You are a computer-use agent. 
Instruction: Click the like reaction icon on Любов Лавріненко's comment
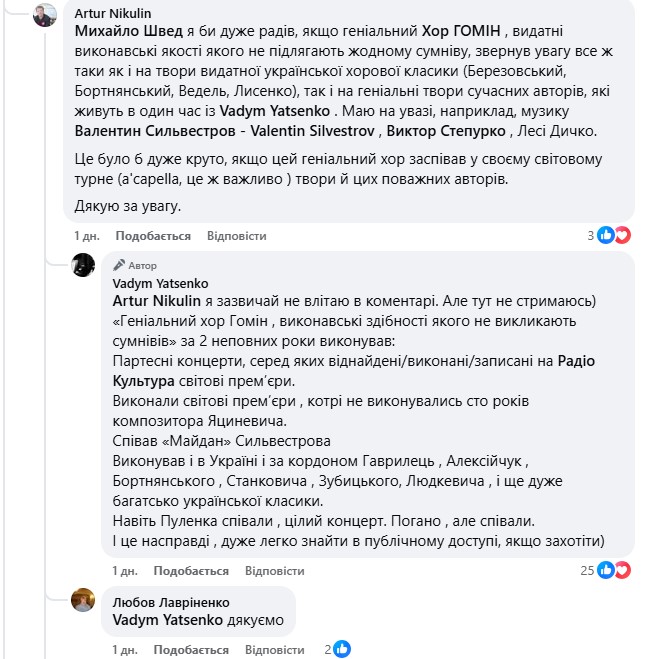pos(343,650)
